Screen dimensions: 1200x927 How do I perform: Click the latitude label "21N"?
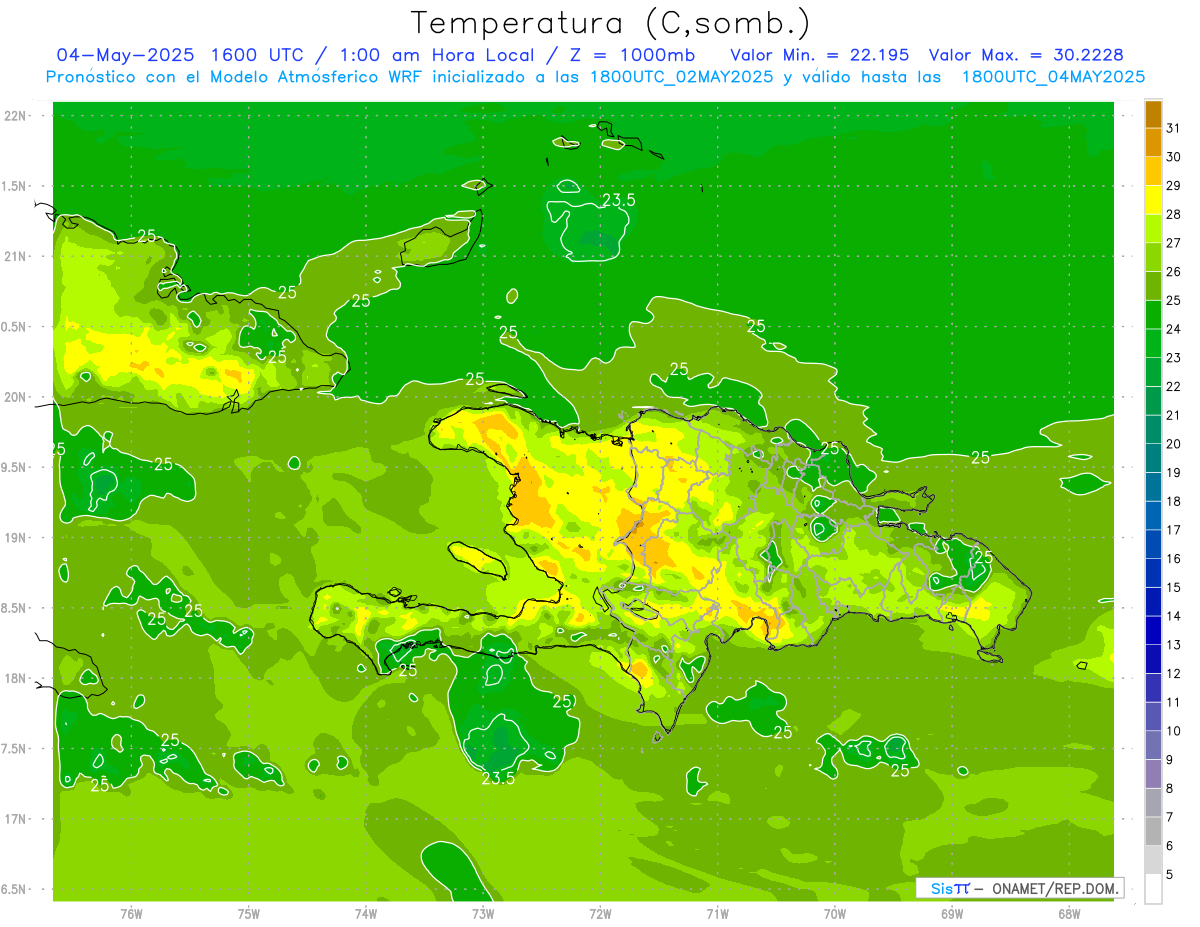pyautogui.click(x=15, y=256)
